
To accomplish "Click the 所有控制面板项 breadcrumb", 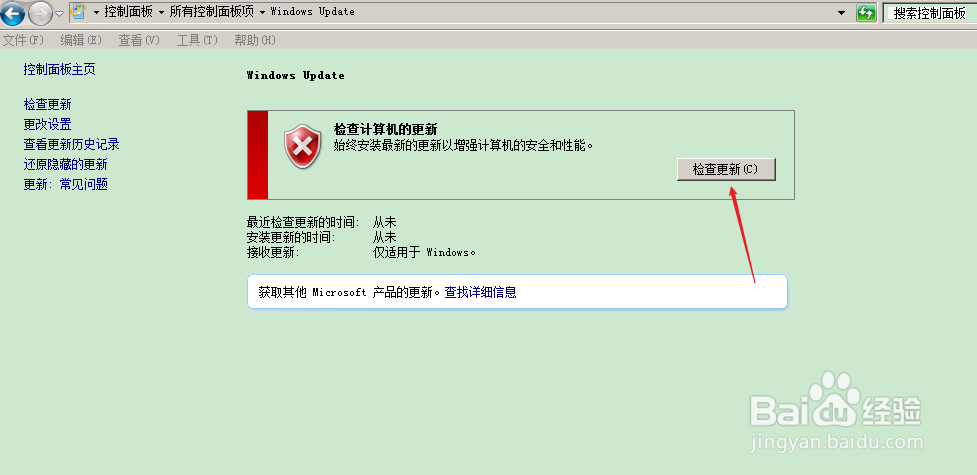I will [x=212, y=12].
